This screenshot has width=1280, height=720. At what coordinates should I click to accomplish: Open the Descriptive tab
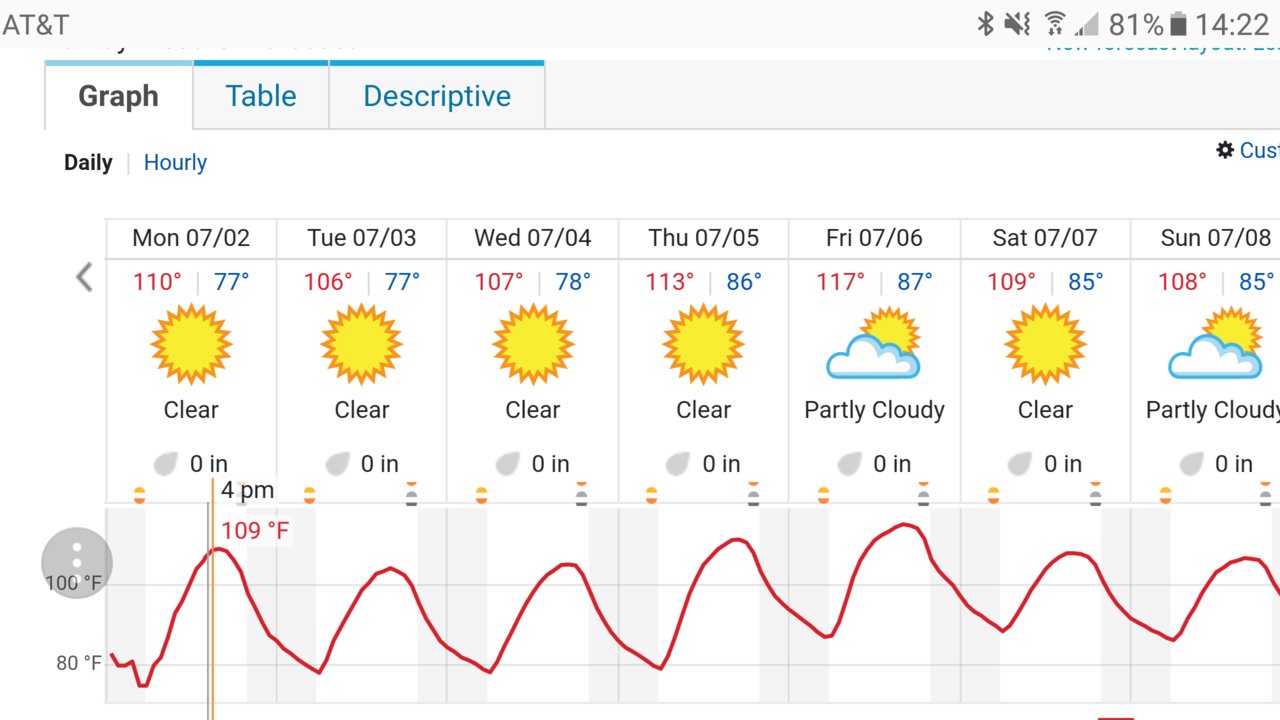pos(437,96)
